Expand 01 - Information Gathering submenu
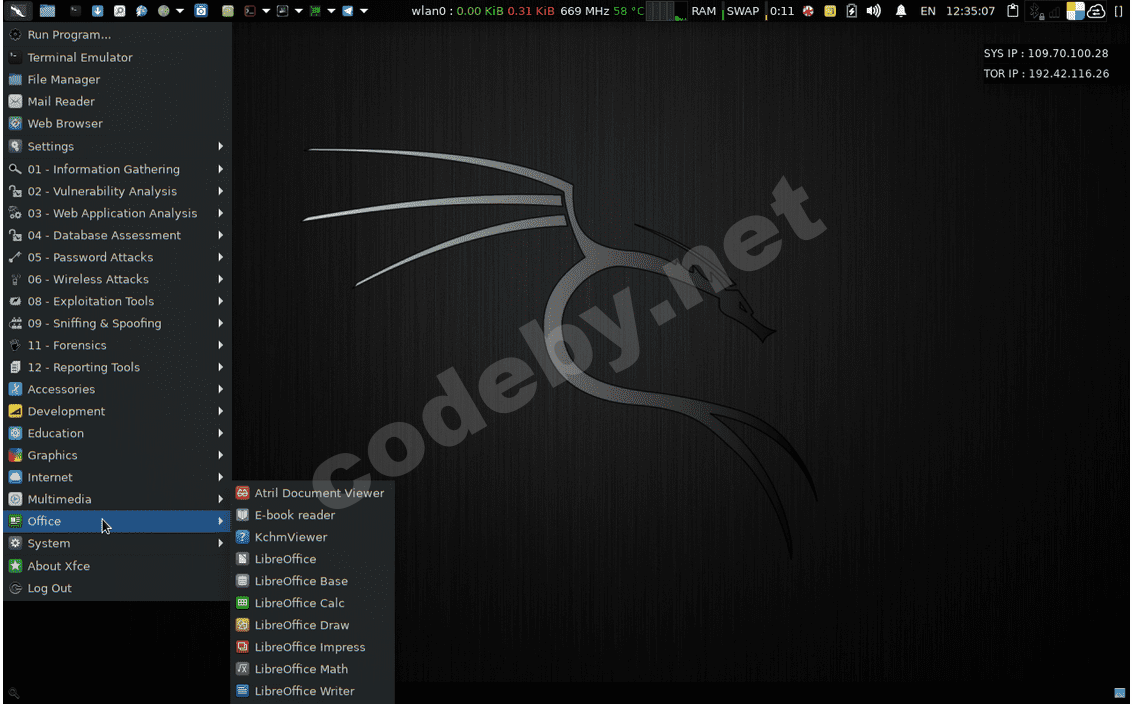This screenshot has width=1132, height=705. coord(116,169)
